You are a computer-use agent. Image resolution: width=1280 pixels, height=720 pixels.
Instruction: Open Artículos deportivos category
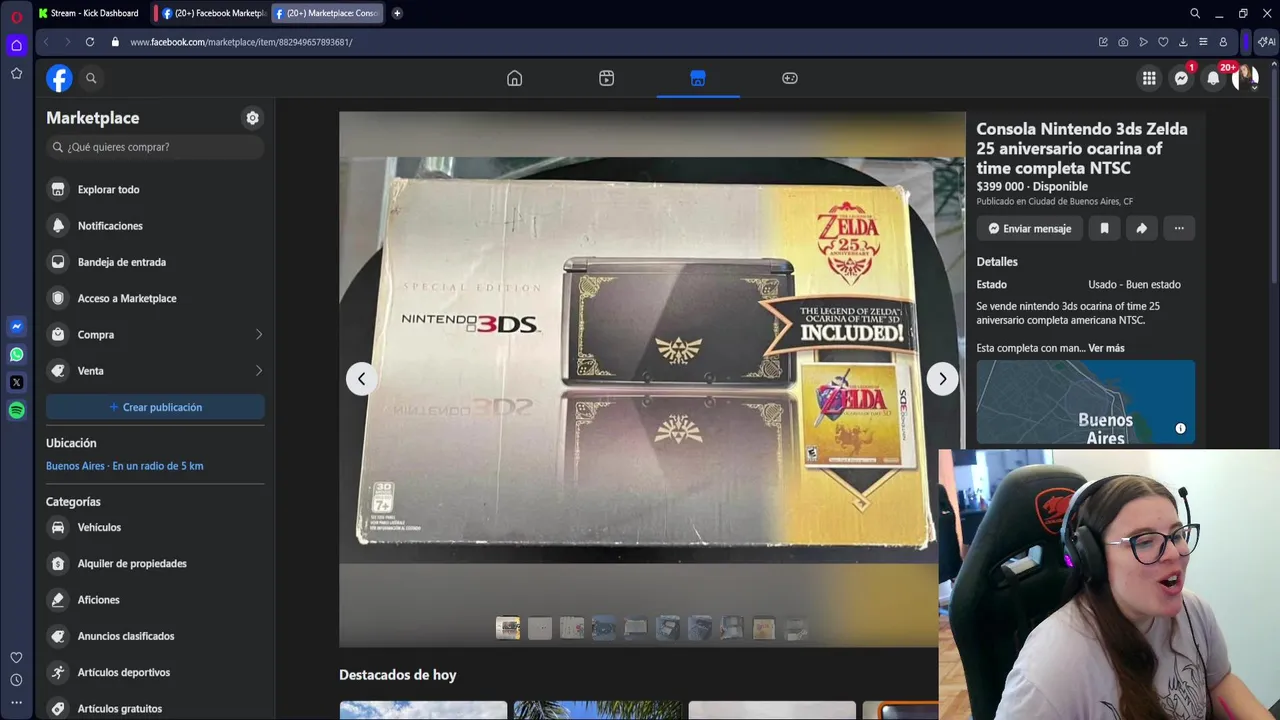[155, 672]
